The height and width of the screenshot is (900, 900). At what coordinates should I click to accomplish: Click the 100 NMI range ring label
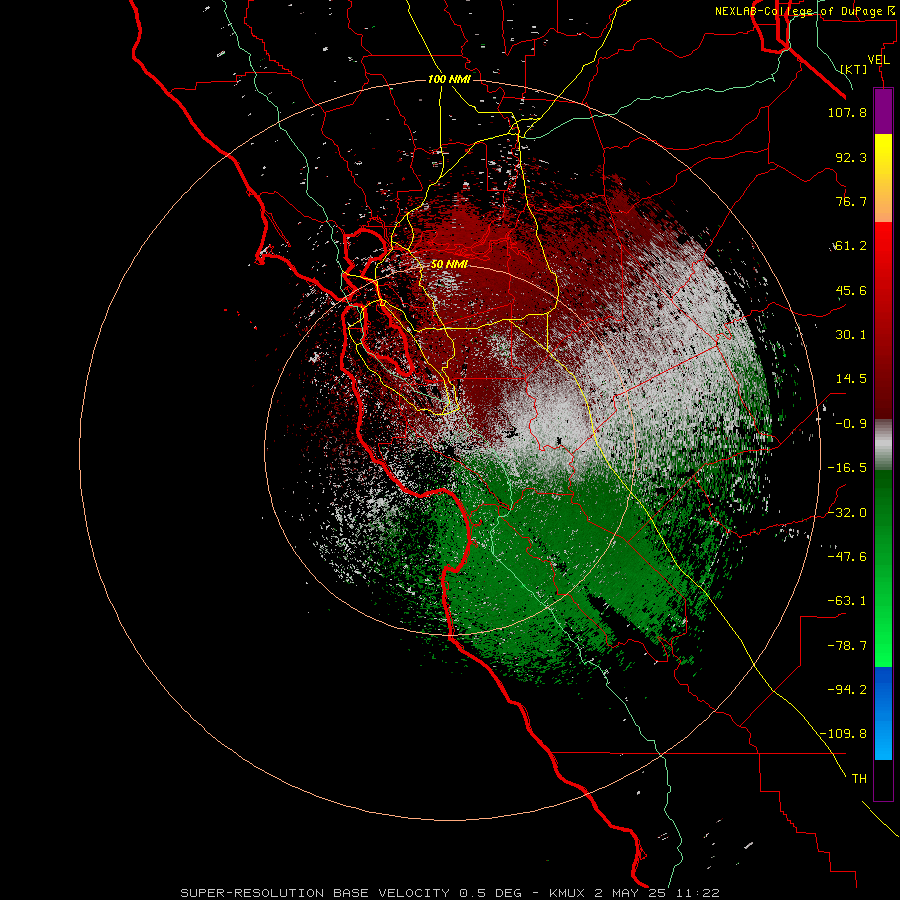click(x=449, y=79)
